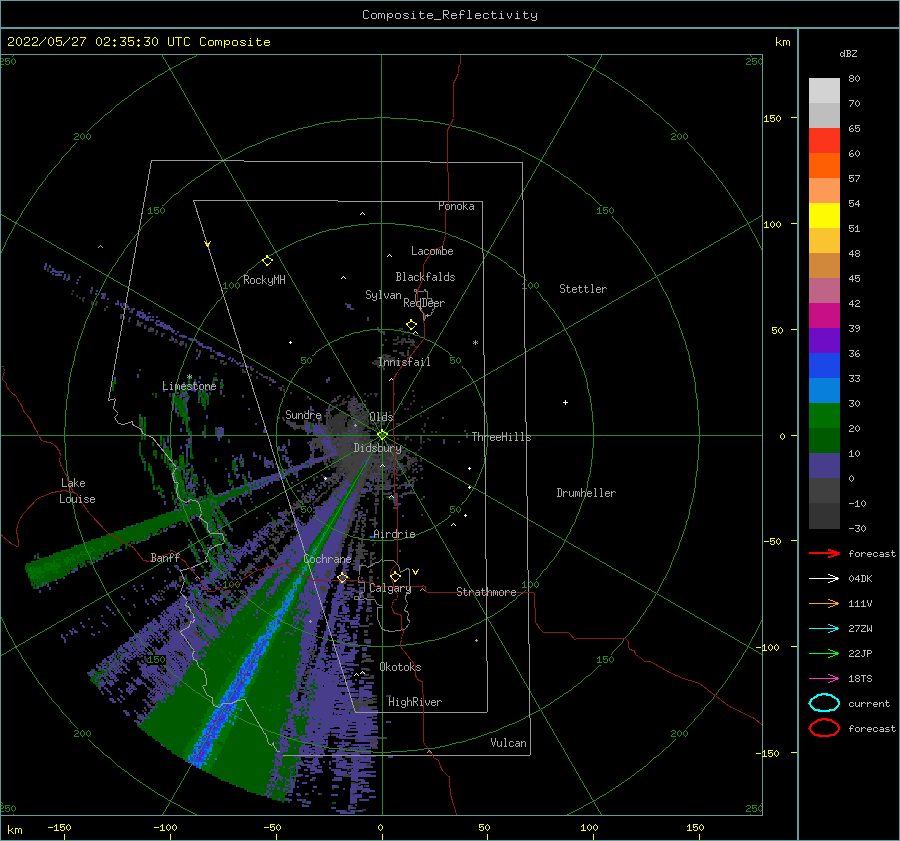Click the green 22JP arrow icon
This screenshot has width=900, height=841.
[824, 653]
